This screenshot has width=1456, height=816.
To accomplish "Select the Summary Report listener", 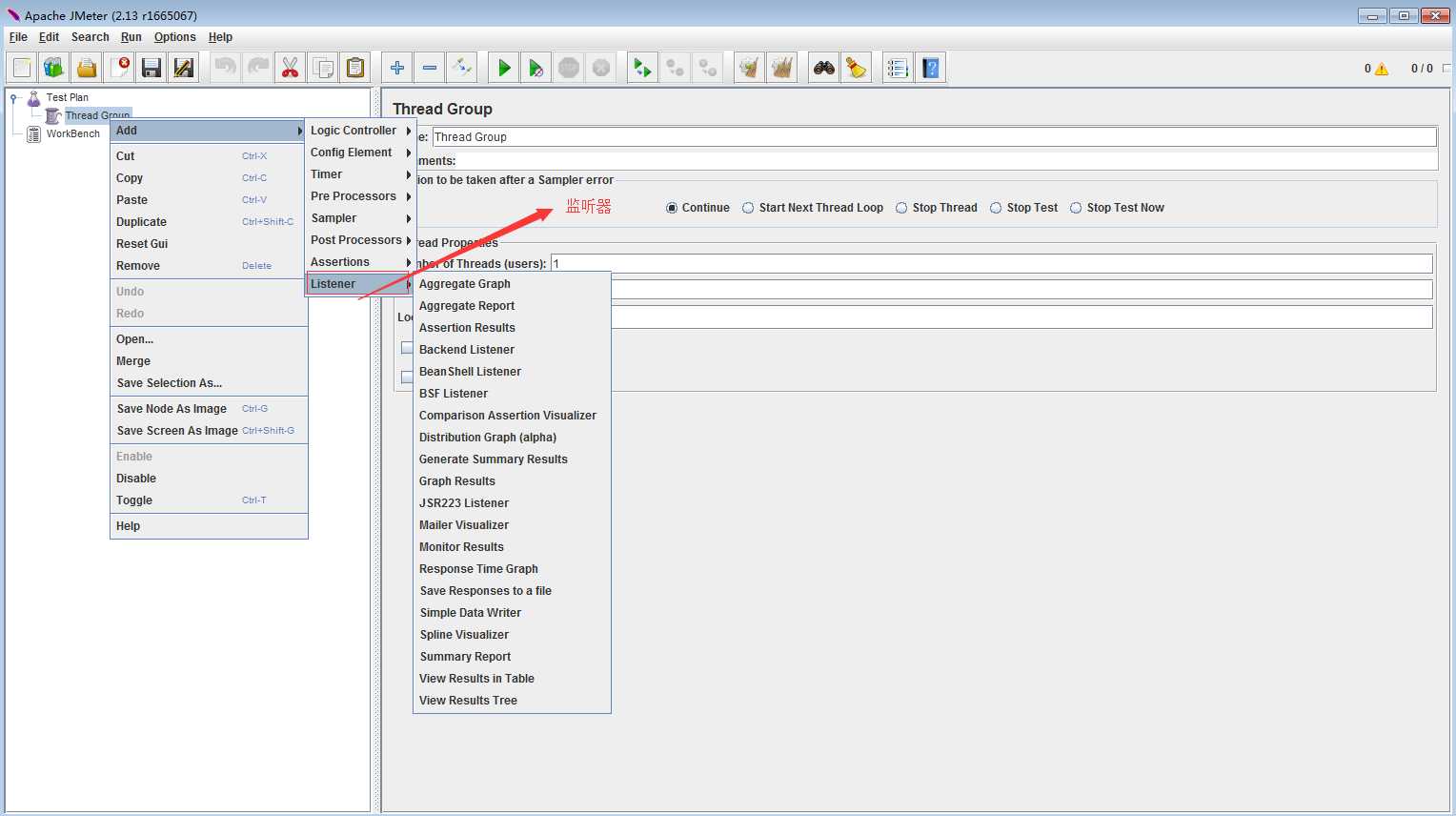I will 512,657.
